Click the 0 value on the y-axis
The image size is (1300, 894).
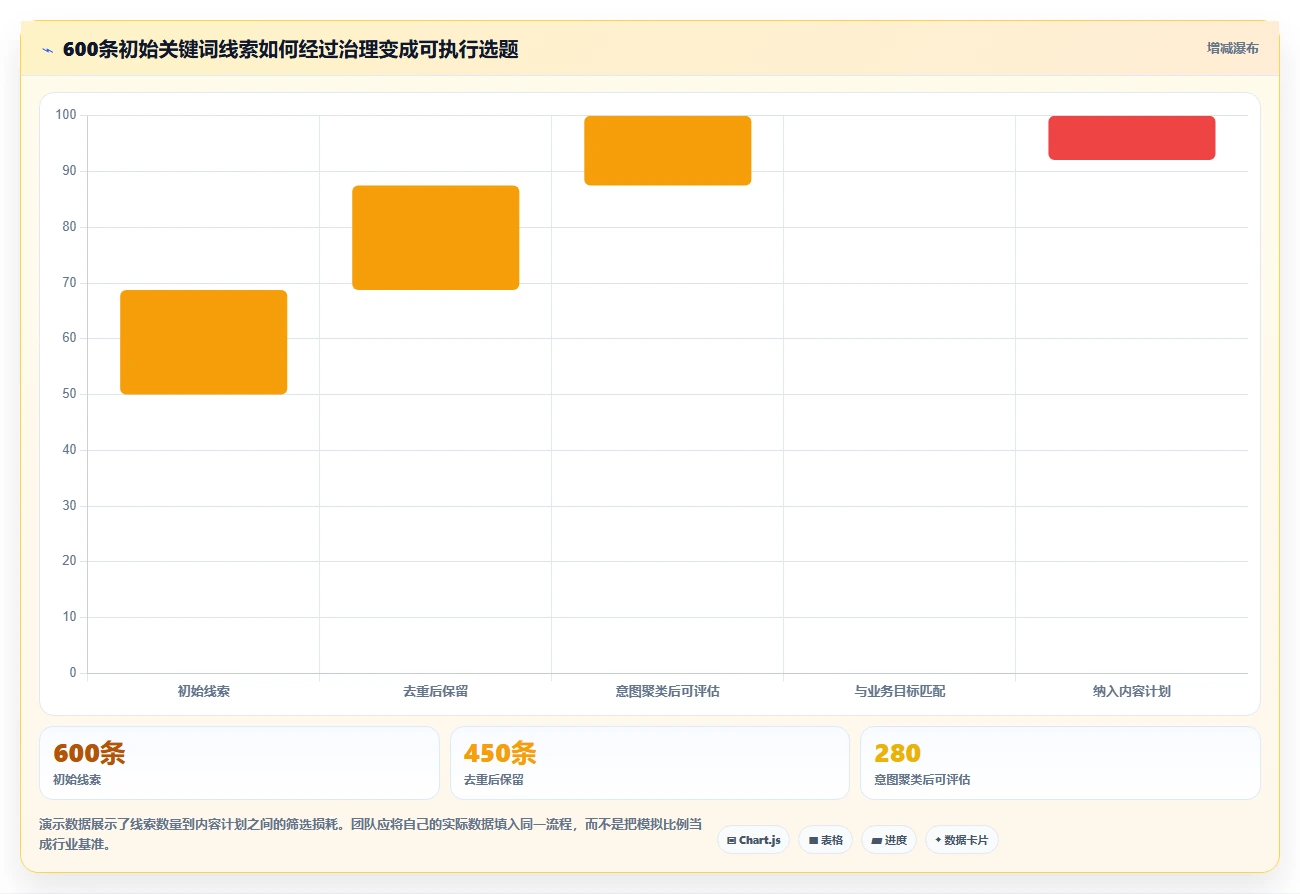coord(73,673)
